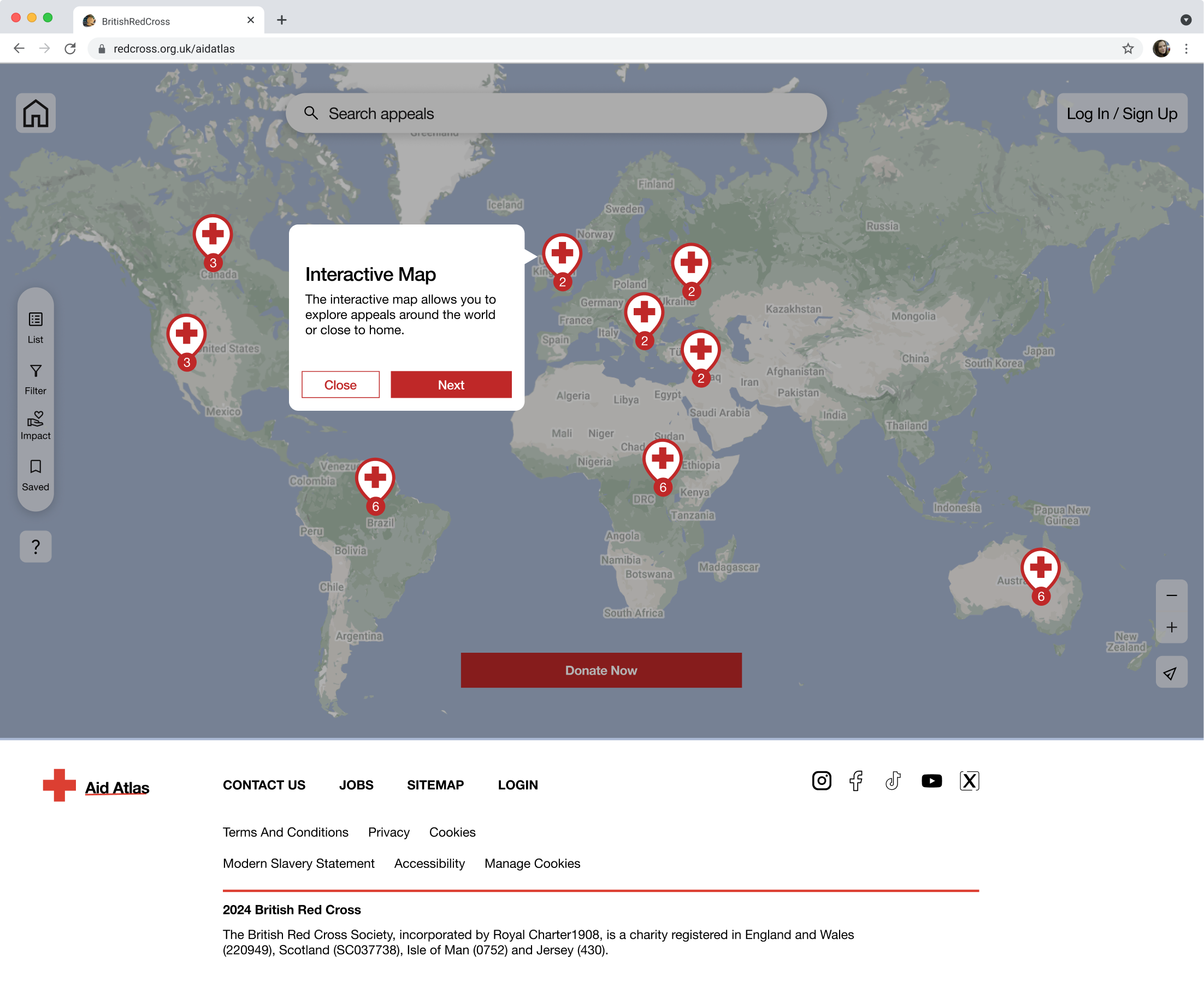Image resolution: width=1204 pixels, height=981 pixels.
Task: Open CONTACT US footer link
Action: pos(264,785)
